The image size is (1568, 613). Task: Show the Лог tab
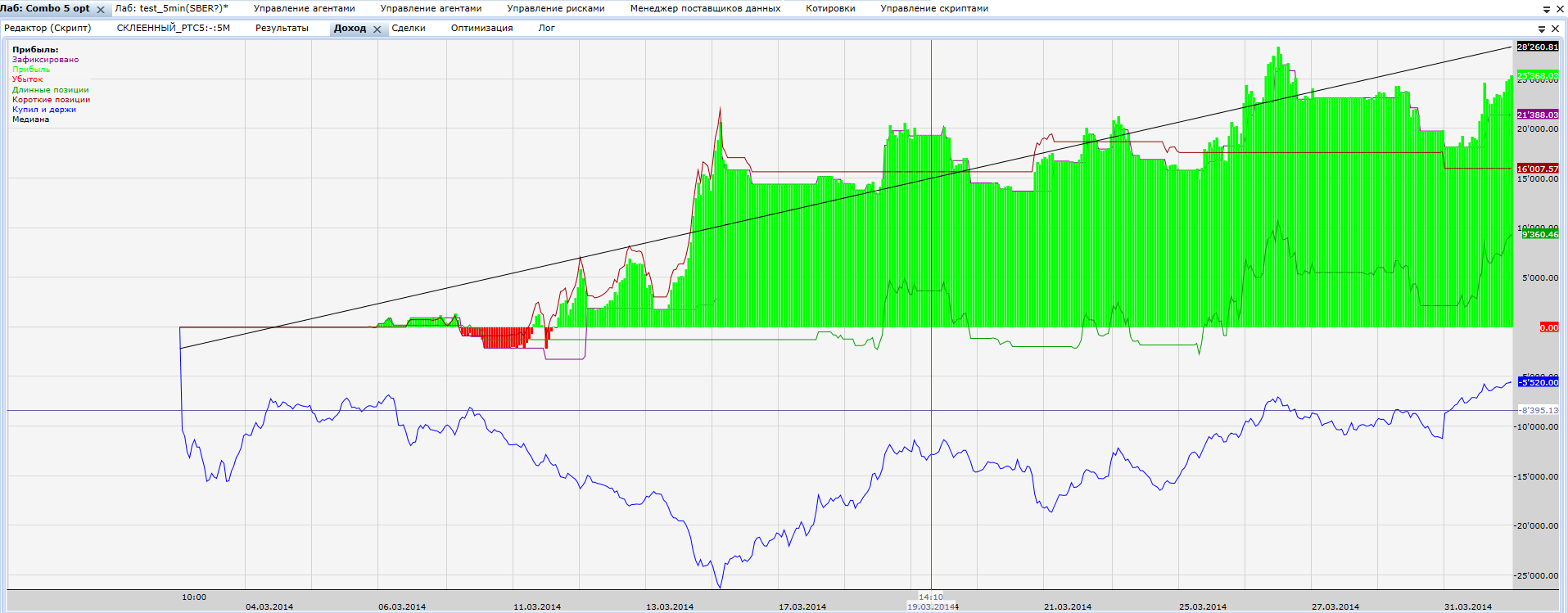546,28
